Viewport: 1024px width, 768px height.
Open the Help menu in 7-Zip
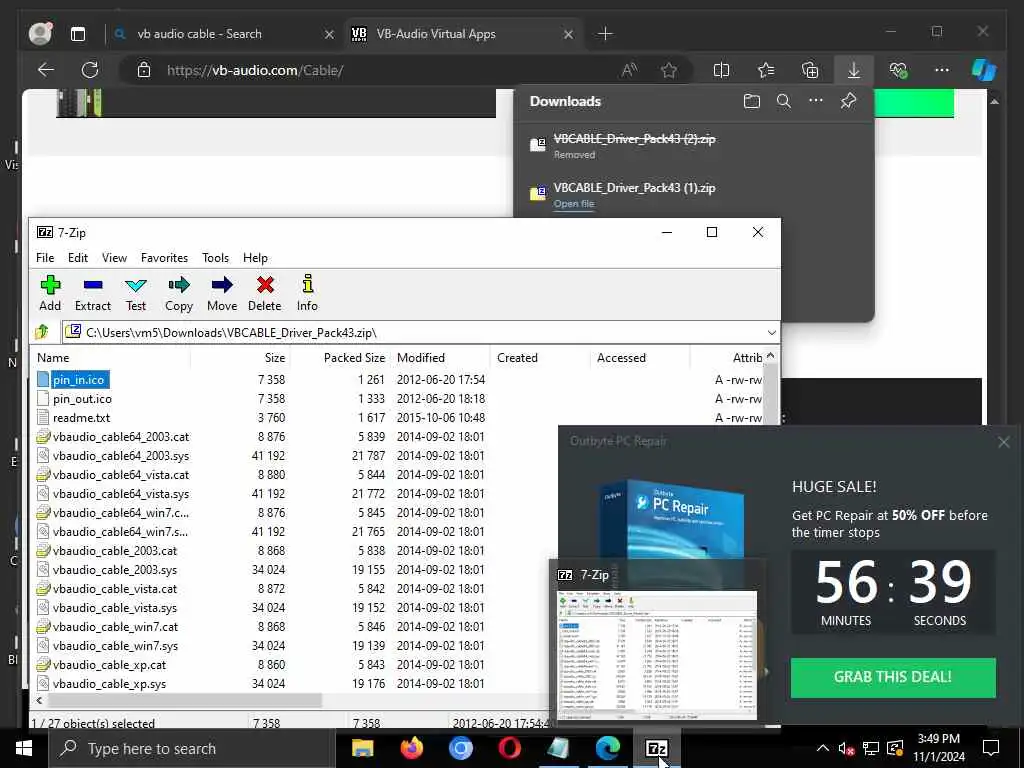[x=255, y=258]
